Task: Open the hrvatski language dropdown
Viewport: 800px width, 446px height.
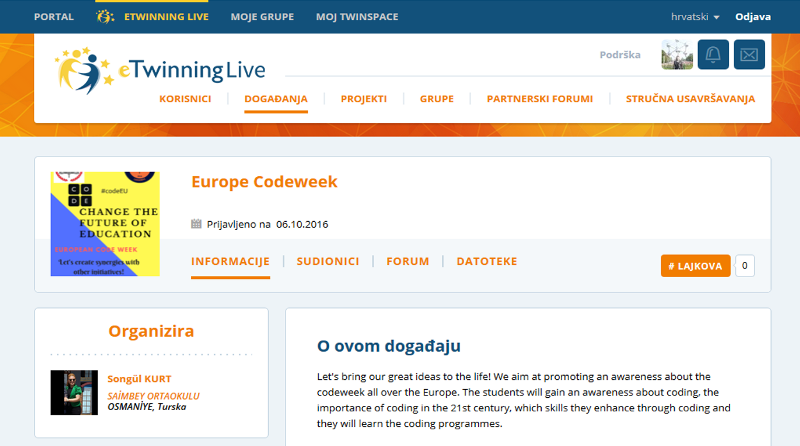Action: [695, 17]
